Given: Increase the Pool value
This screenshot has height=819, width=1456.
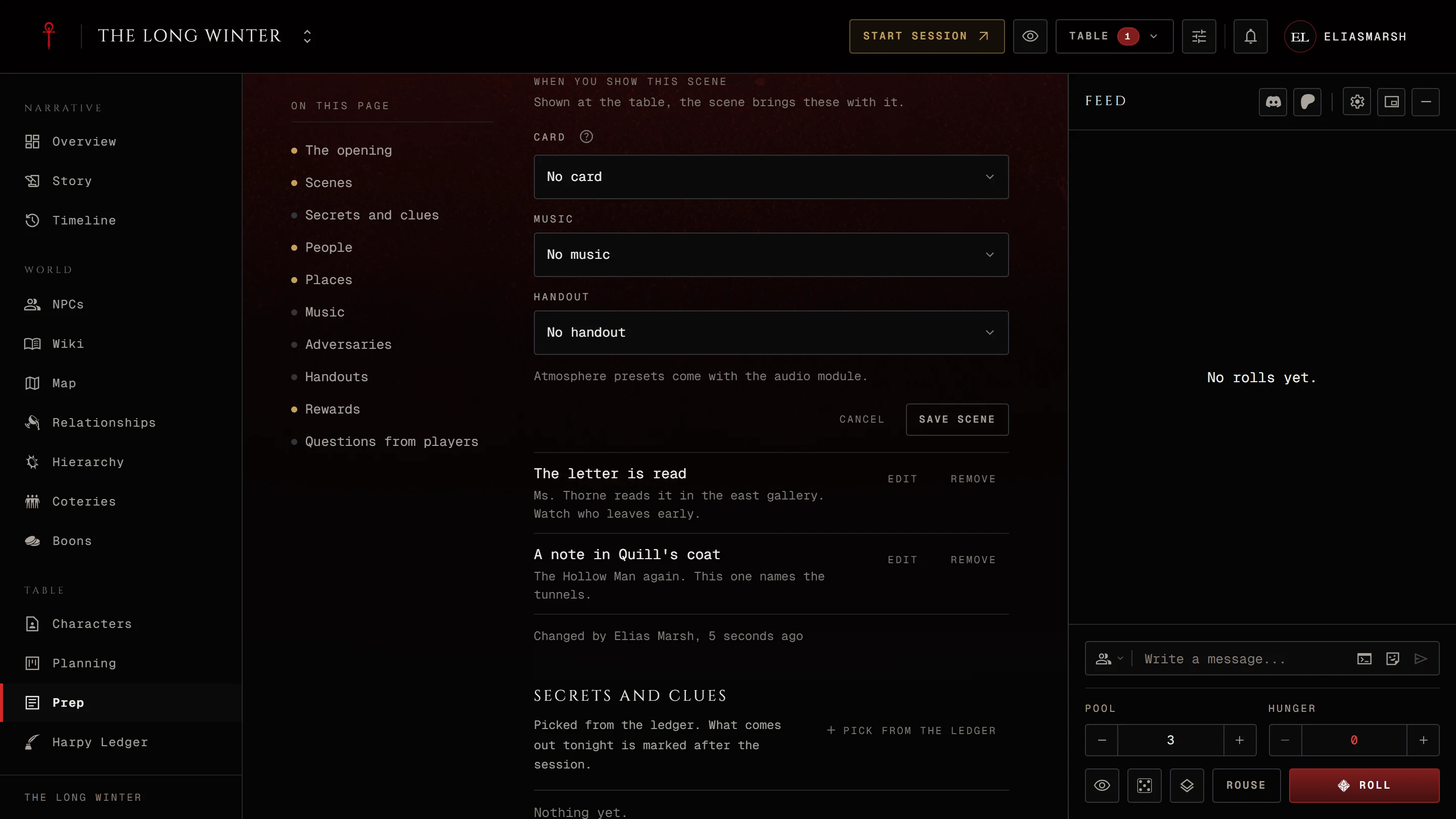Looking at the screenshot, I should pos(1240,741).
